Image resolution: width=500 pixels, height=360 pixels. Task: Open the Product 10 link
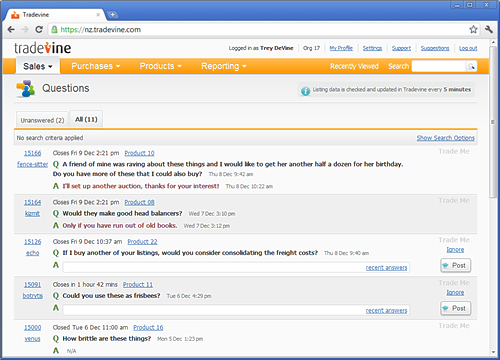point(139,153)
